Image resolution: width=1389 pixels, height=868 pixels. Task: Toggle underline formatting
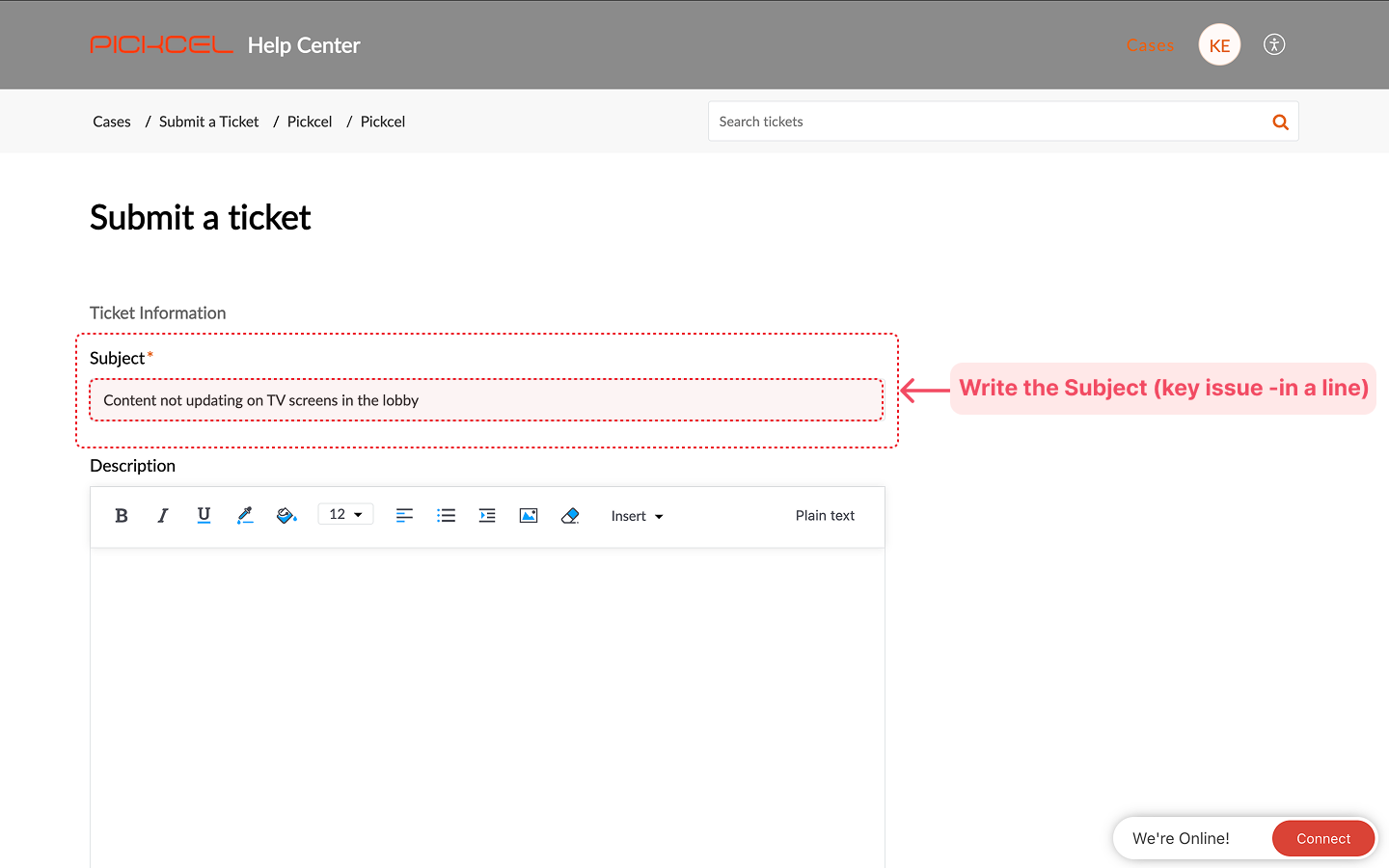pyautogui.click(x=204, y=516)
